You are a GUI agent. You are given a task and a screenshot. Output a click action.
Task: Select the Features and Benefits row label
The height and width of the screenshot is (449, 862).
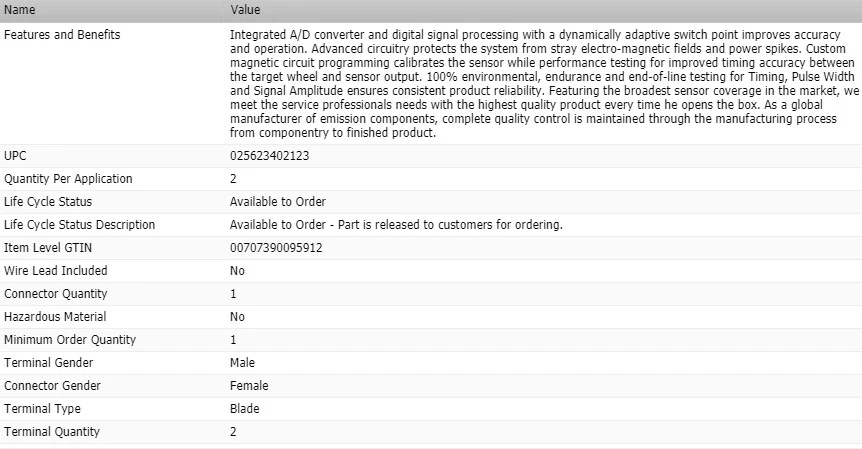pyautogui.click(x=62, y=35)
